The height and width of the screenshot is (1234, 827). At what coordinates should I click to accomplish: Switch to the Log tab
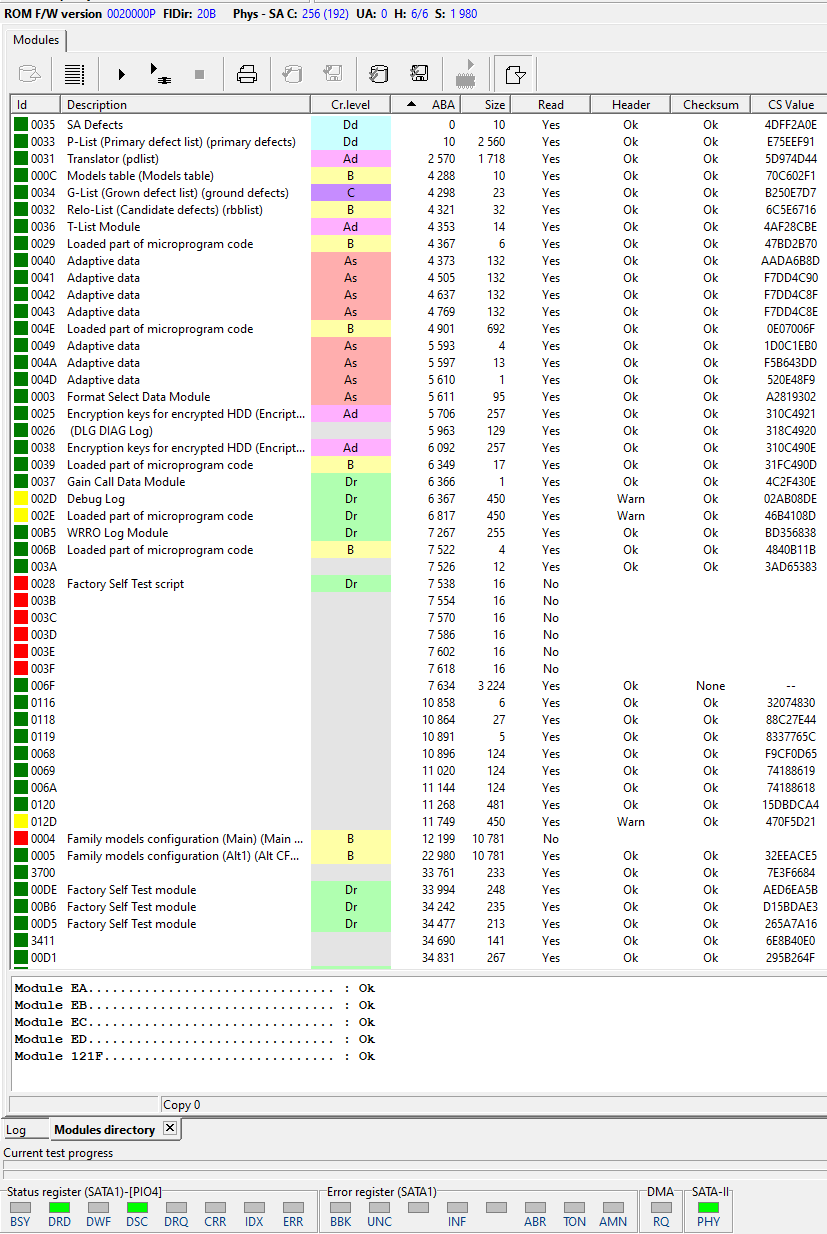[16, 1130]
